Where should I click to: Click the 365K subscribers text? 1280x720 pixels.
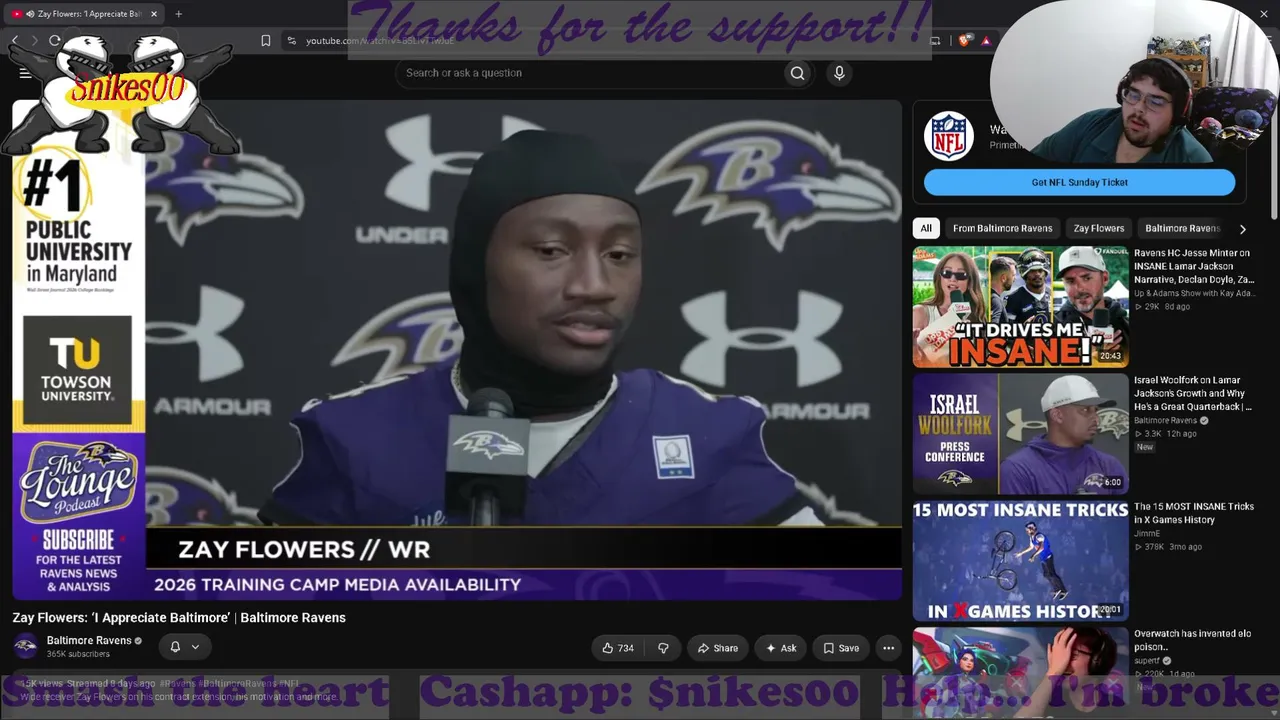[78, 654]
